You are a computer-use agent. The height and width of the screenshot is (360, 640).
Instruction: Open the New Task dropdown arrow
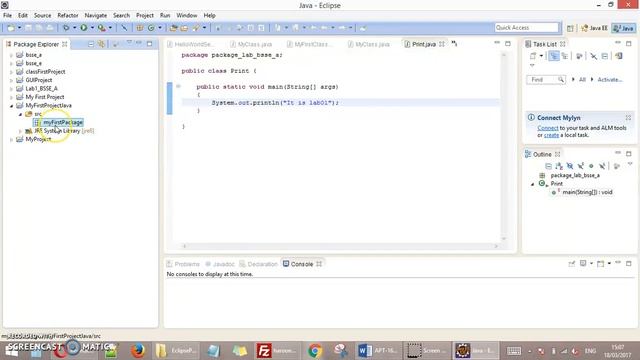541,56
